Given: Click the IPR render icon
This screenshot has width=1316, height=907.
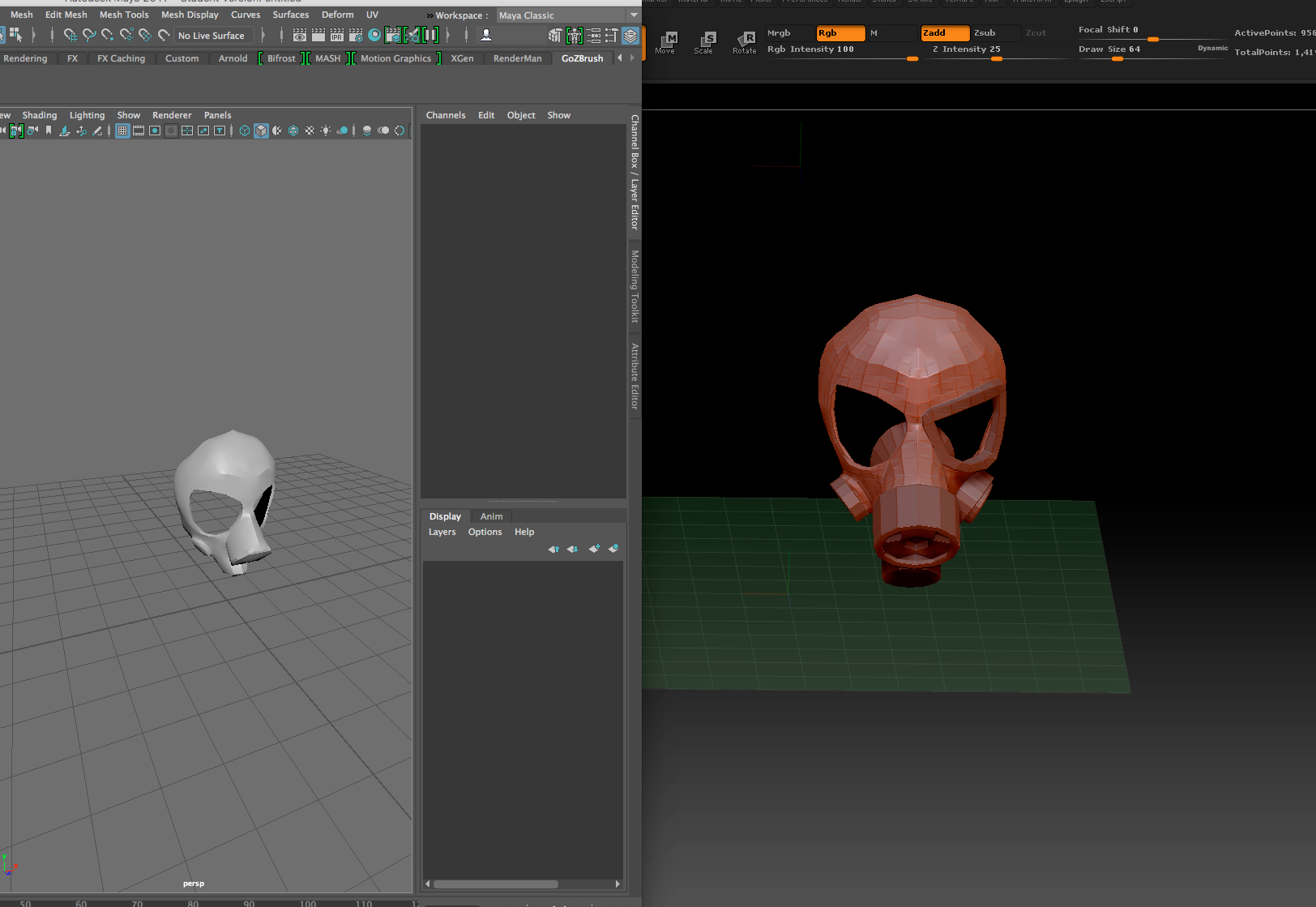Looking at the screenshot, I should pyautogui.click(x=337, y=36).
